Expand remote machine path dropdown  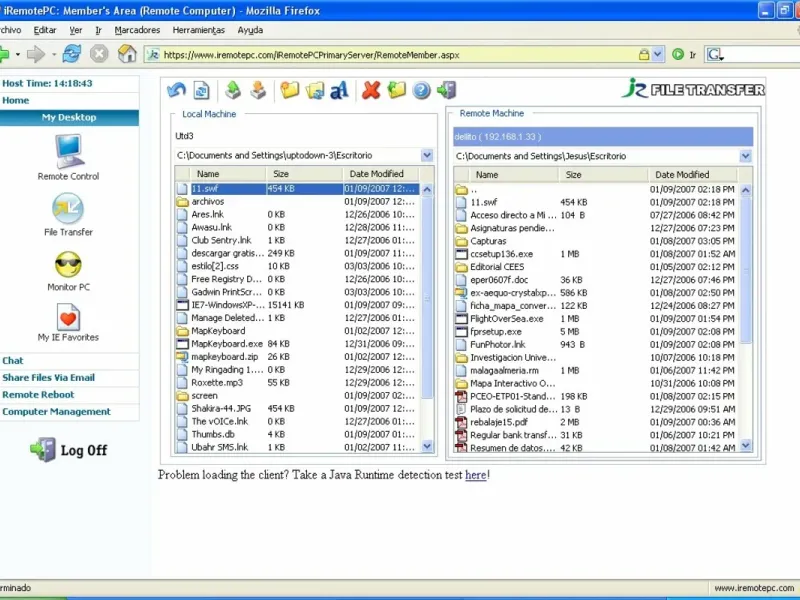(x=745, y=156)
